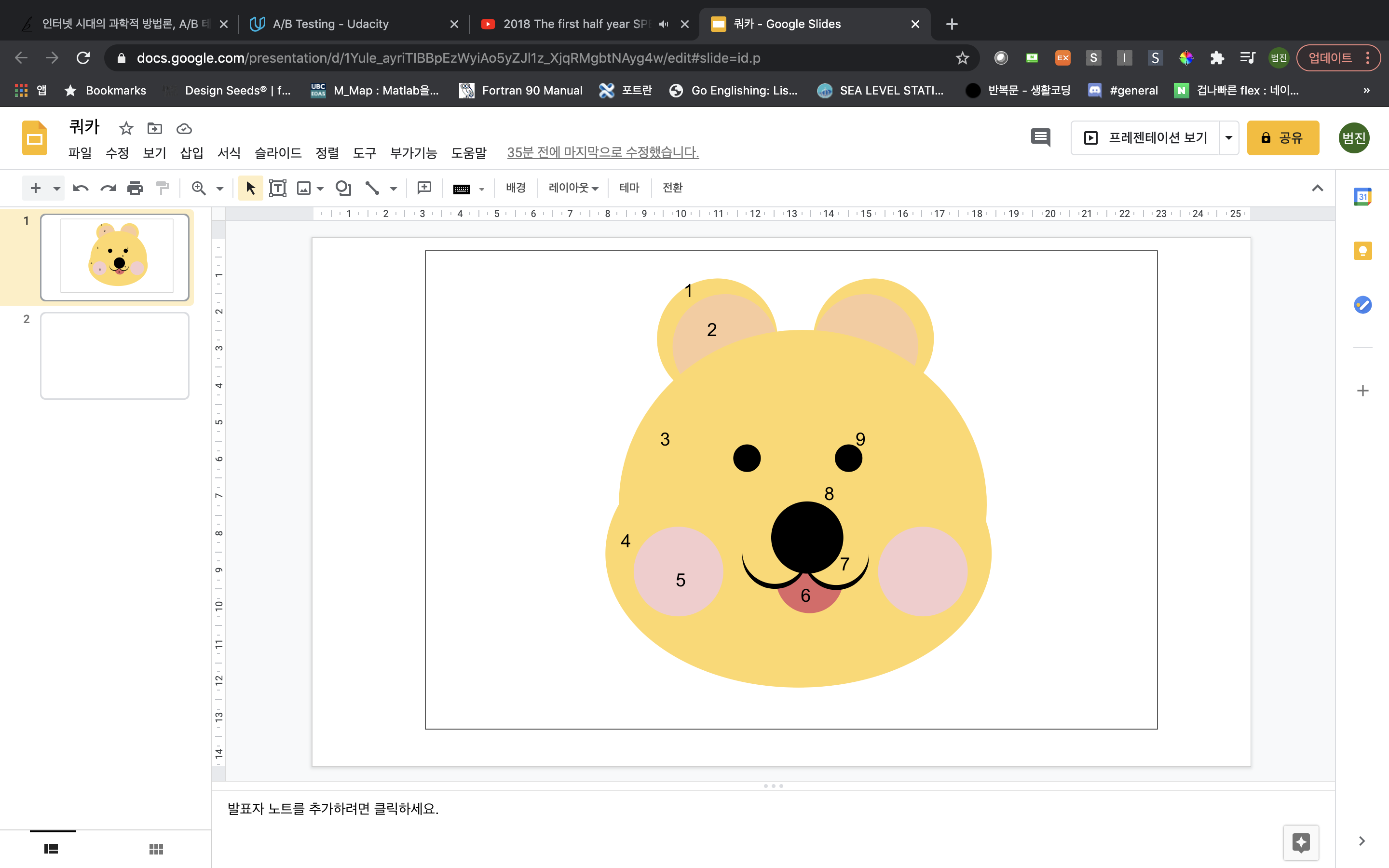1389x868 pixels.
Task: Show more bookmarks chevron
Action: 1367,90
